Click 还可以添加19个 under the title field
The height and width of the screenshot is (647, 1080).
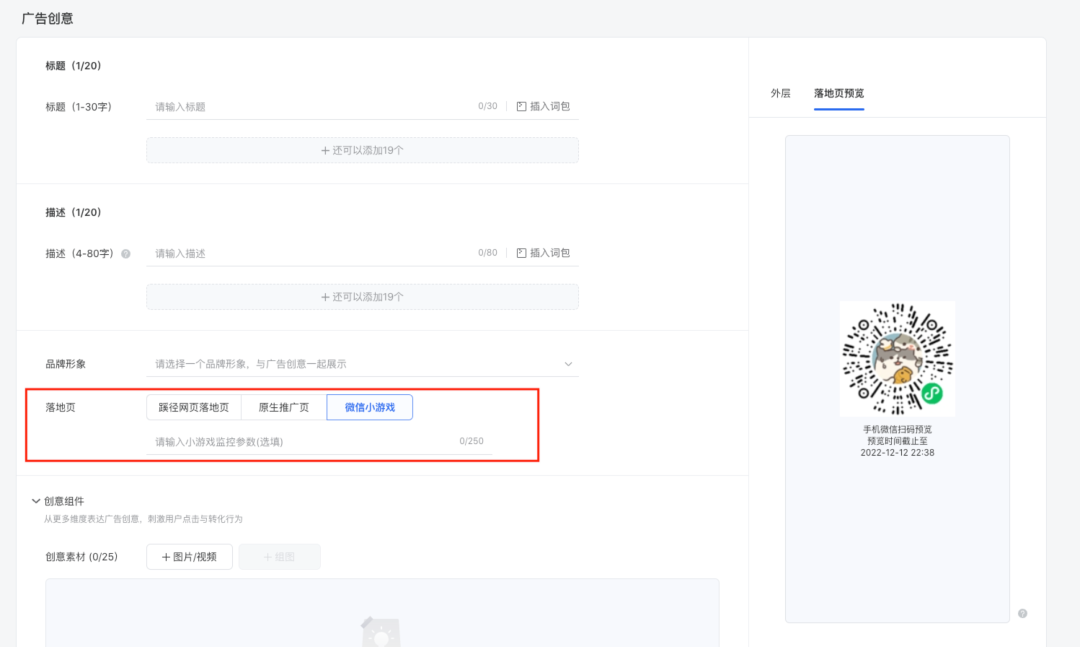[x=363, y=149]
